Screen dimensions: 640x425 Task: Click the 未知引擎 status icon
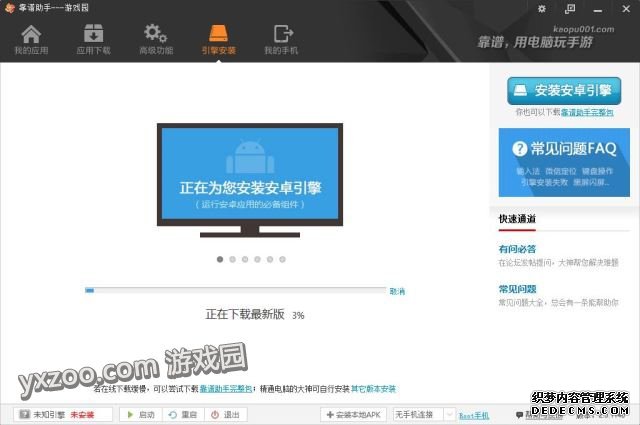pyautogui.click(x=24, y=414)
